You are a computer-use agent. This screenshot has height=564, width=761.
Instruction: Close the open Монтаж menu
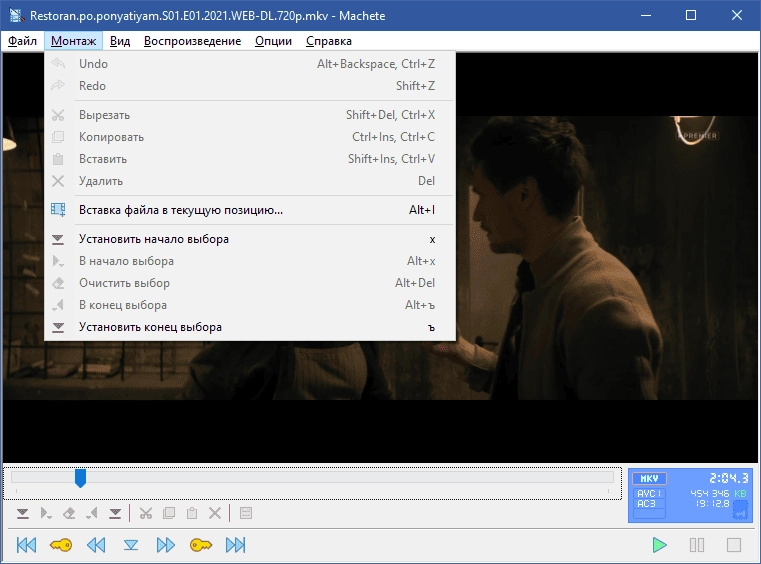(73, 41)
